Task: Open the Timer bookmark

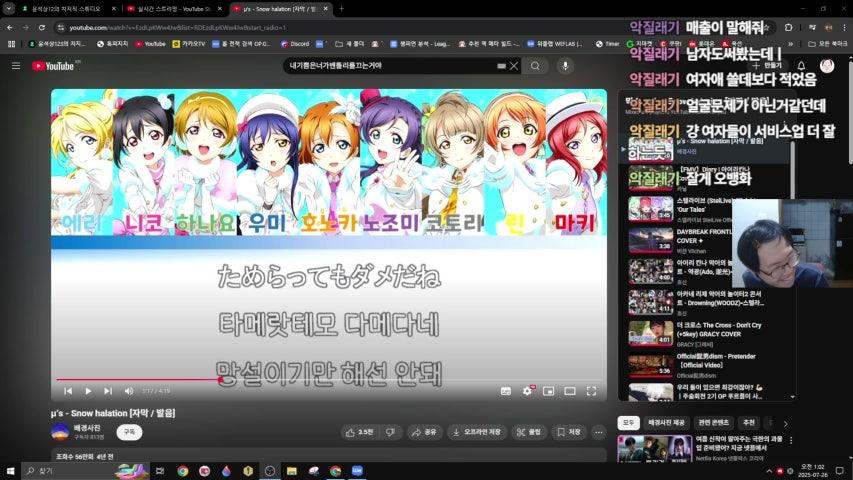Action: click(608, 44)
